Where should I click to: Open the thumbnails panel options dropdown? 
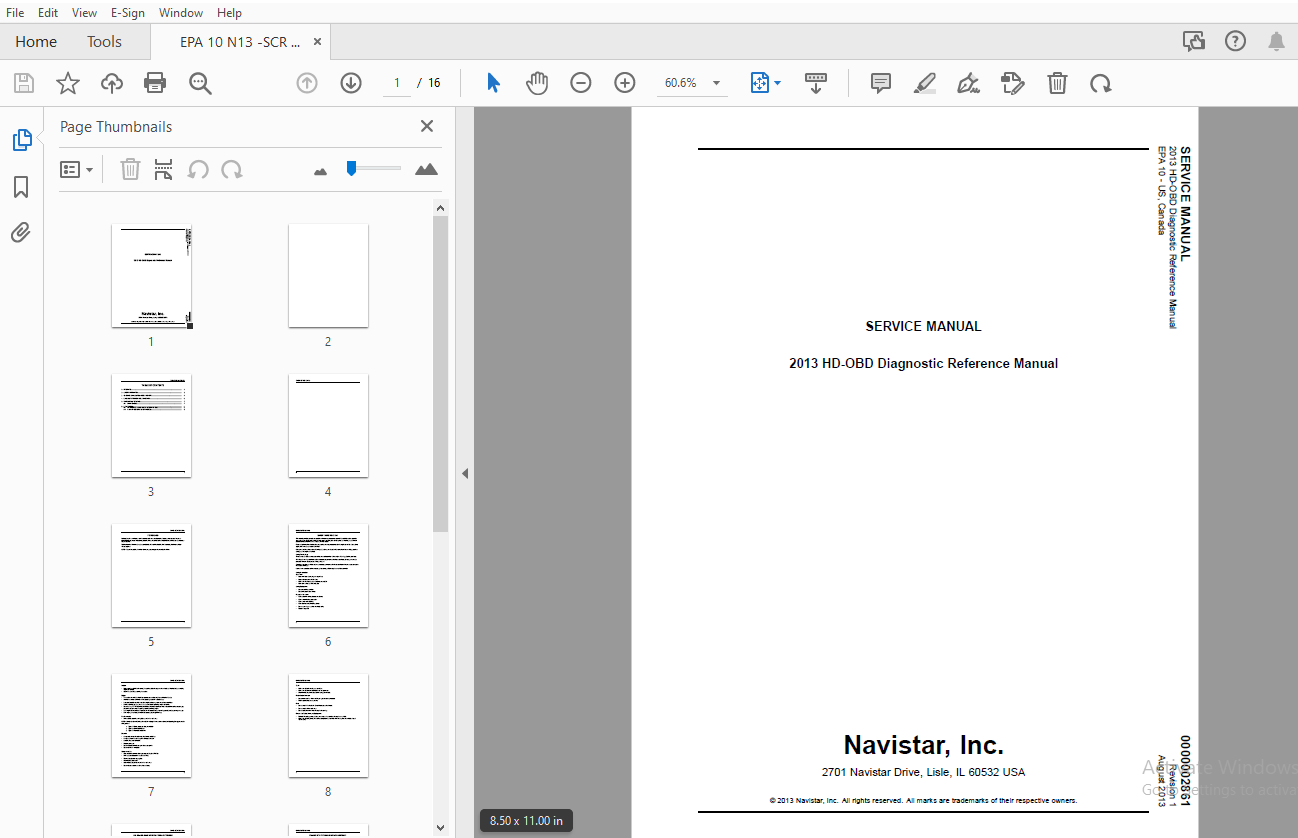pyautogui.click(x=76, y=169)
